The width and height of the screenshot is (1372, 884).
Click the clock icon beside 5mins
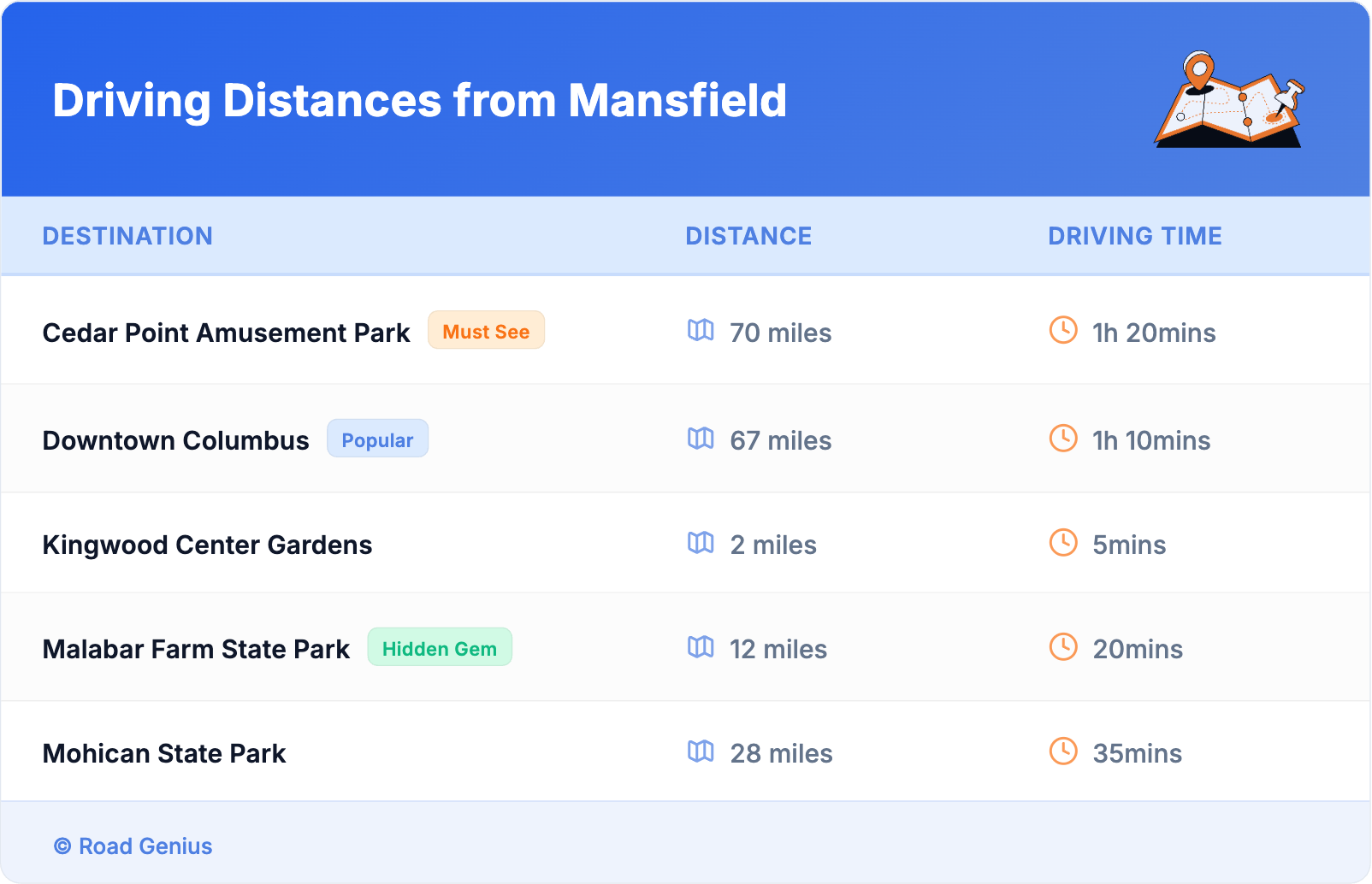click(x=1063, y=543)
